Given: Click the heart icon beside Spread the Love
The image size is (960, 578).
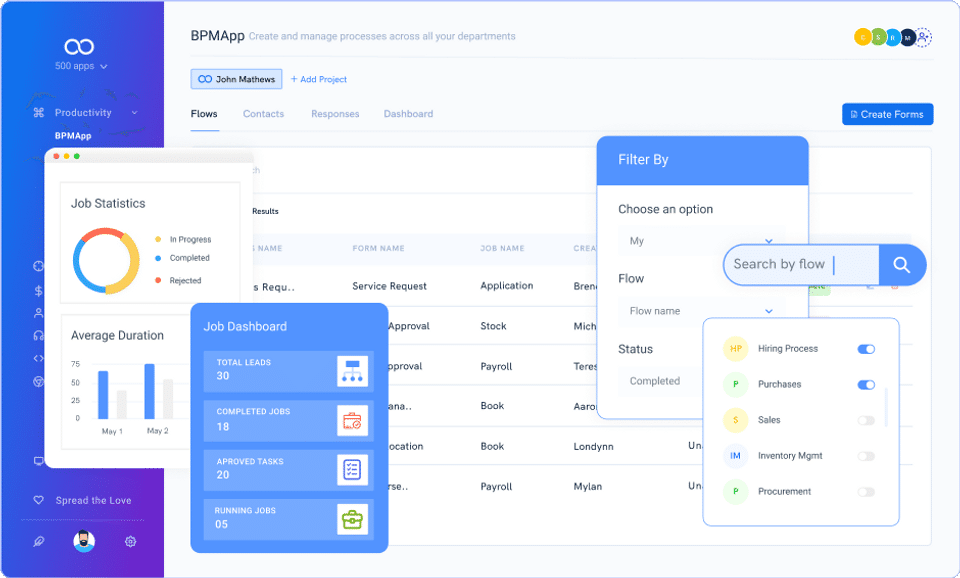Looking at the screenshot, I should coord(39,500).
